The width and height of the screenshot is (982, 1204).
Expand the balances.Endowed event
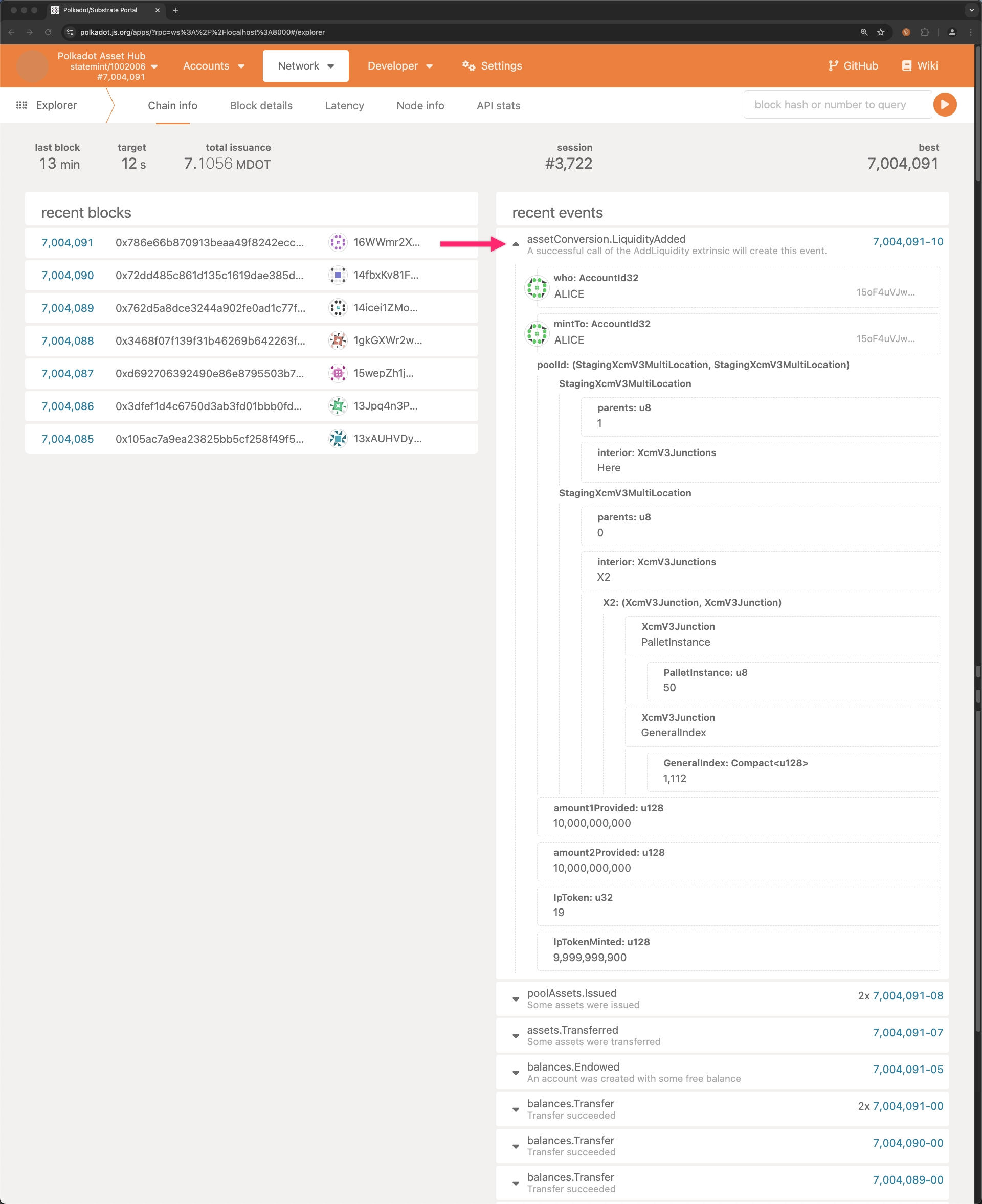[516, 1072]
